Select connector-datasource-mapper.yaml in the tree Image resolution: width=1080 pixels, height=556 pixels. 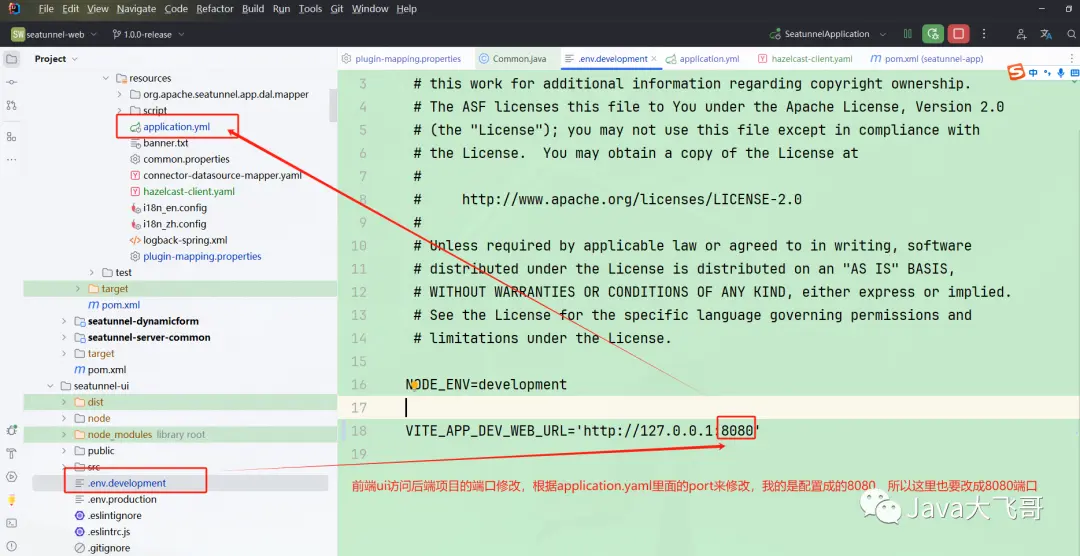[222, 176]
